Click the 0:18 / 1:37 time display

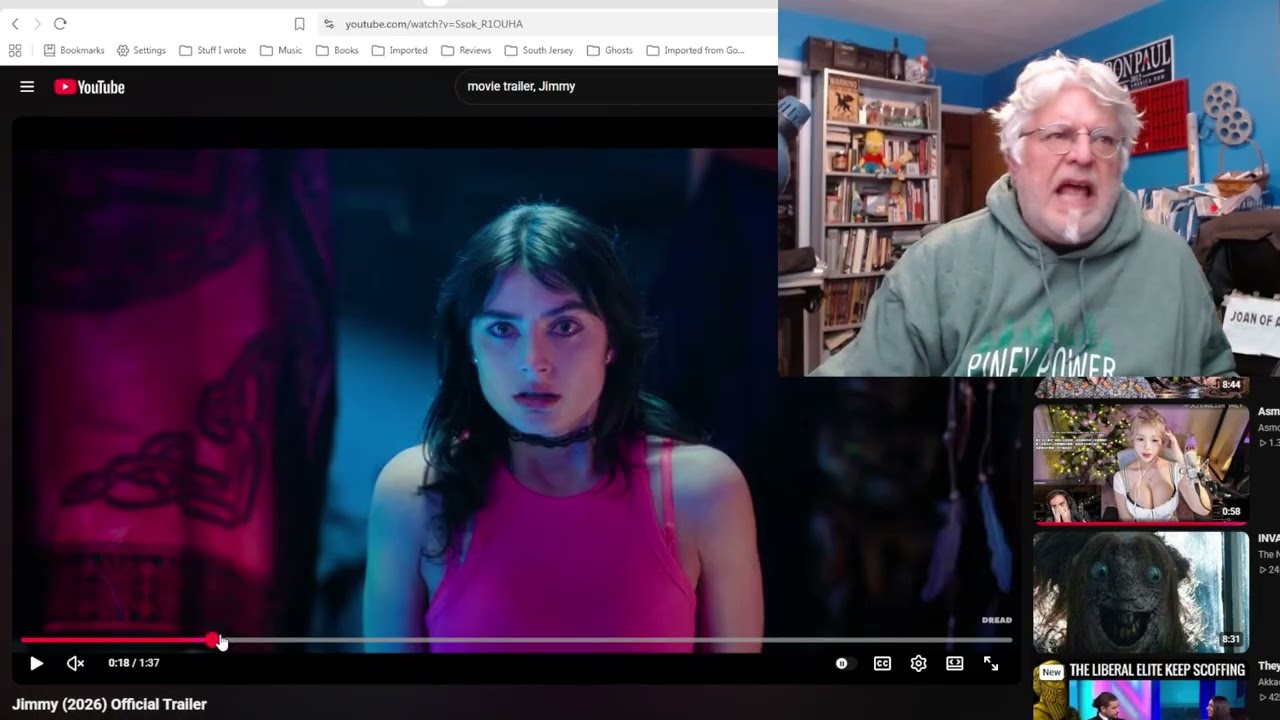pyautogui.click(x=134, y=663)
